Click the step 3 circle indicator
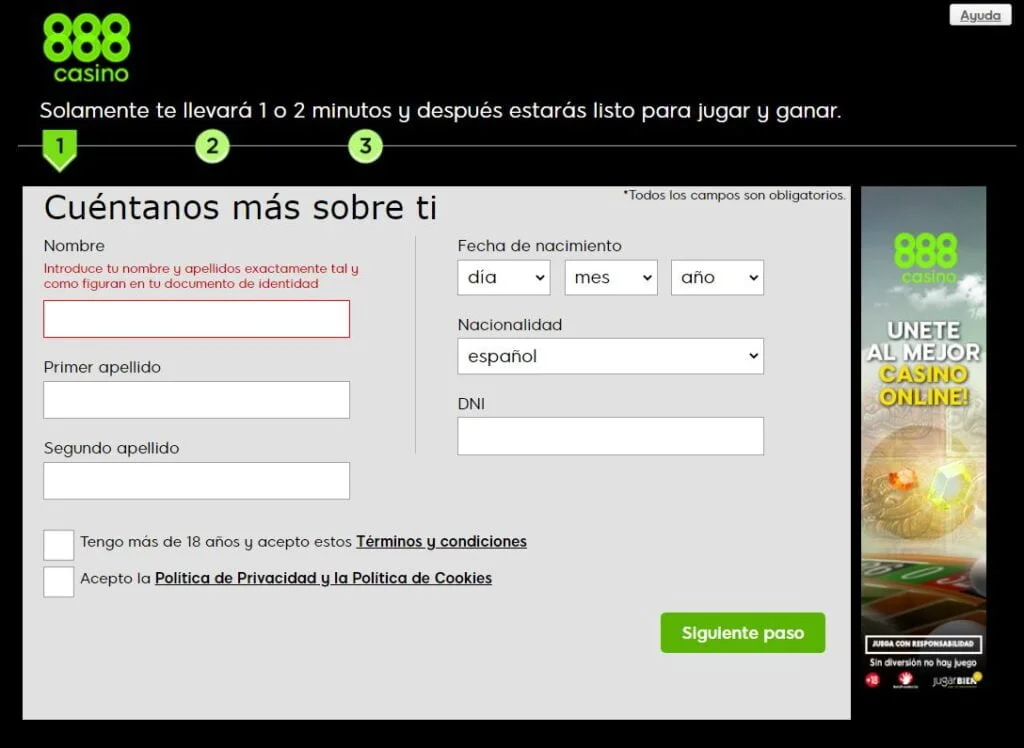This screenshot has width=1024, height=748. tap(364, 146)
